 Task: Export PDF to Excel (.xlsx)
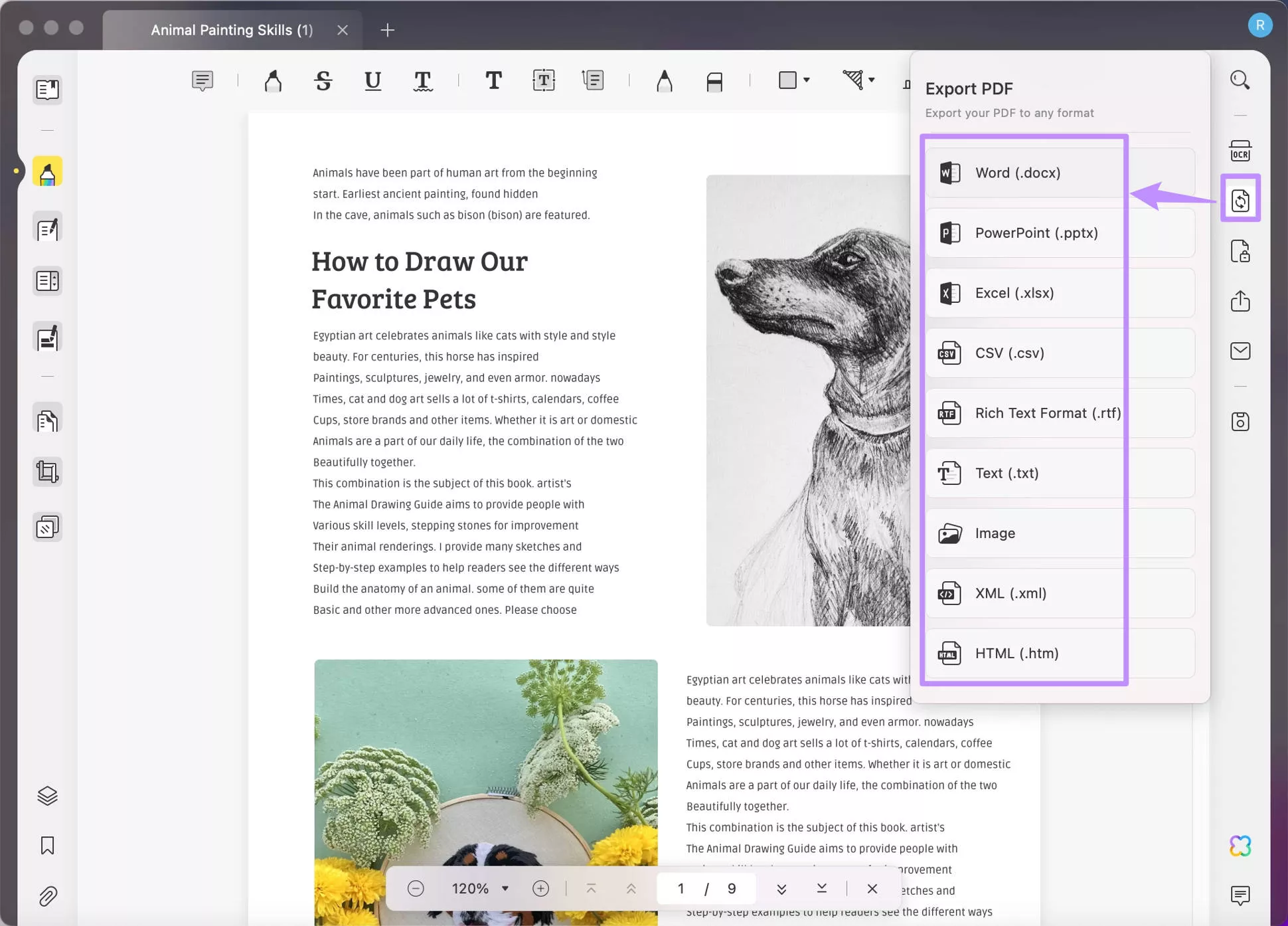click(1060, 293)
